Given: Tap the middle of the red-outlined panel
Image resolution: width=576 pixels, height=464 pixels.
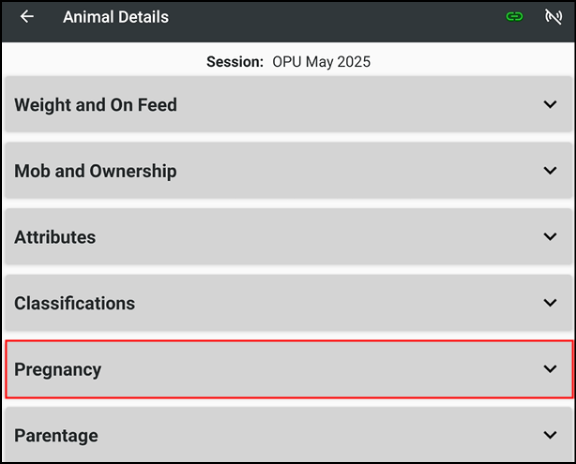Looking at the screenshot, I should (x=289, y=369).
